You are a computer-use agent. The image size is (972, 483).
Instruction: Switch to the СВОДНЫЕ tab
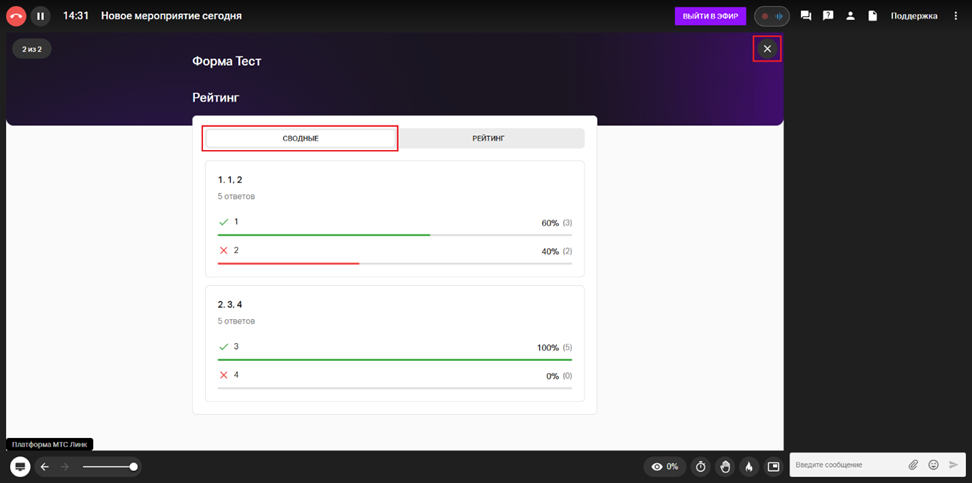pyautogui.click(x=301, y=138)
